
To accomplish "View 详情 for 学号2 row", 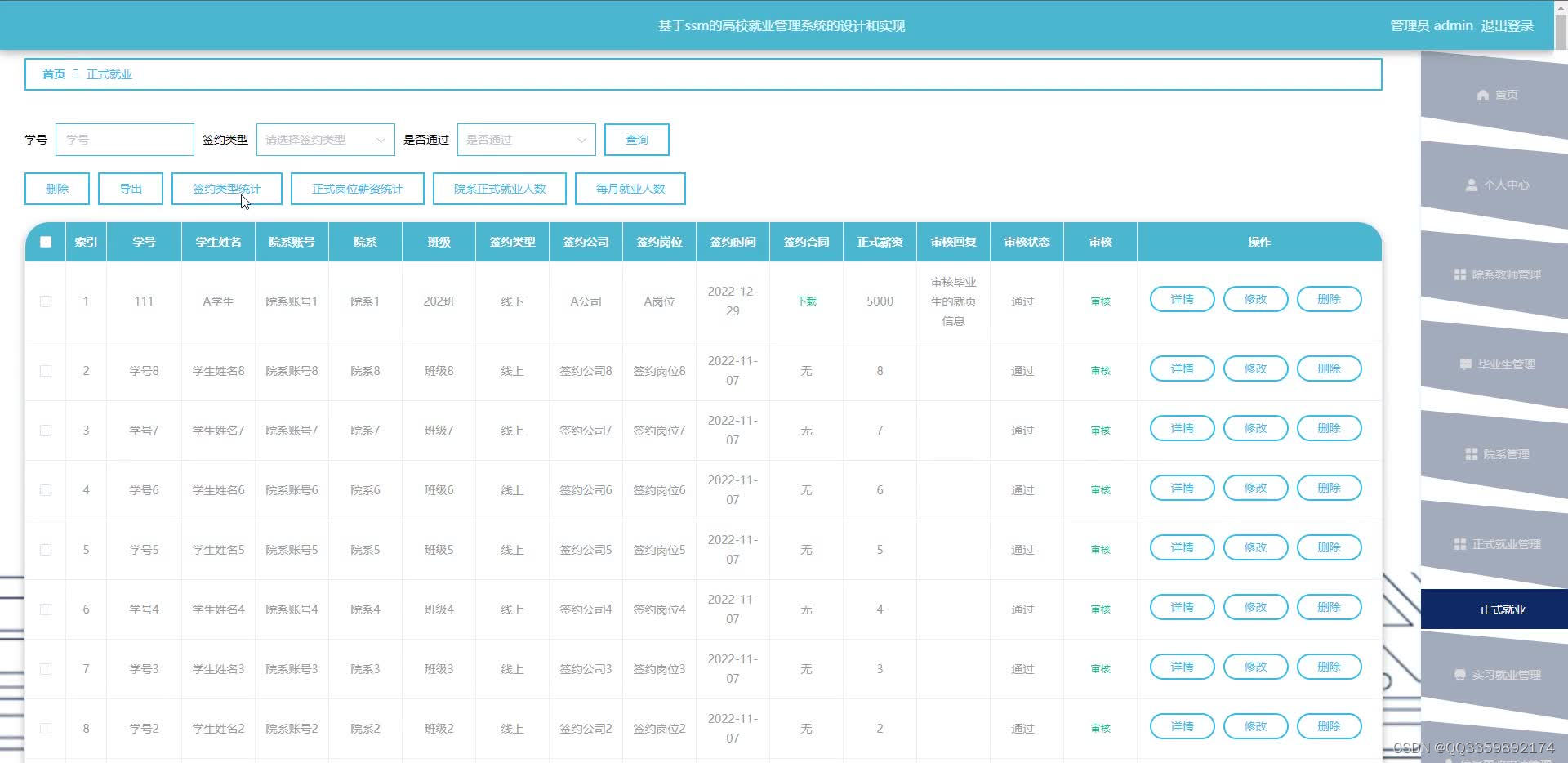I will coord(1183,726).
